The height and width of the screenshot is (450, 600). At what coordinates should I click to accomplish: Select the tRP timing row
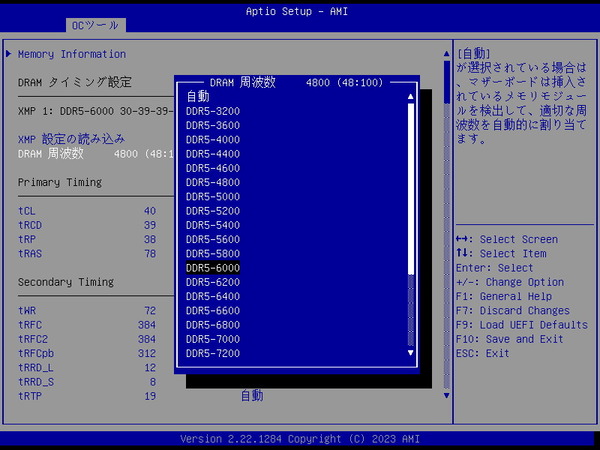(87, 239)
